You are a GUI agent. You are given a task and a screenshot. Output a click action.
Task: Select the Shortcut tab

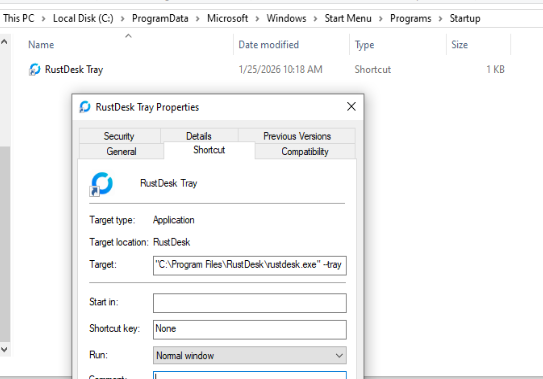tap(209, 150)
